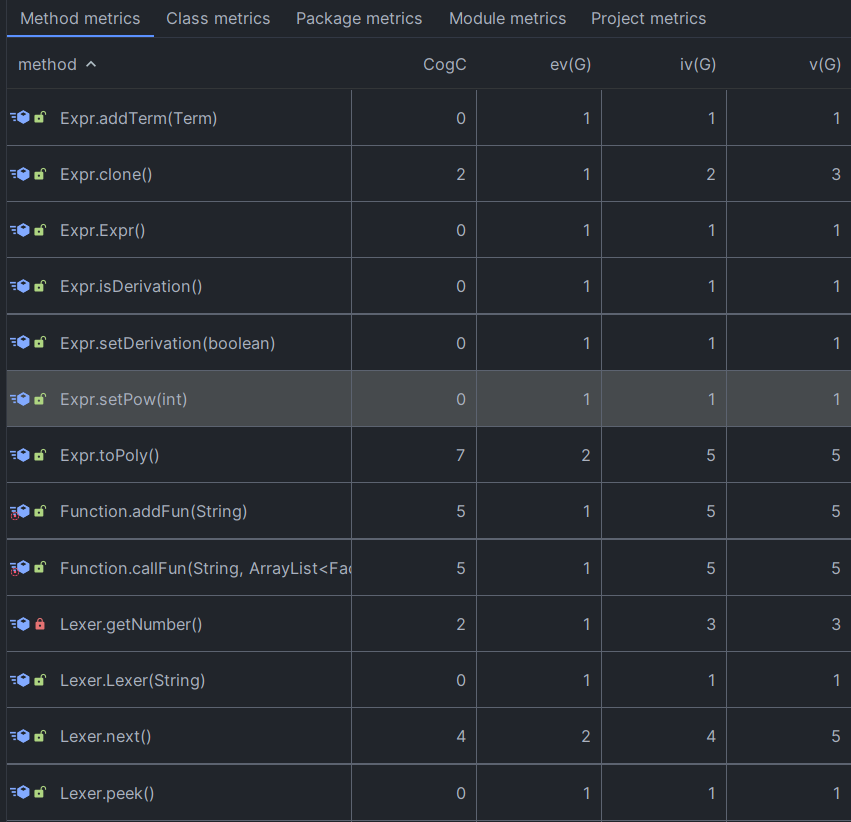
Task: Sort by the CogC column header
Action: [x=444, y=65]
